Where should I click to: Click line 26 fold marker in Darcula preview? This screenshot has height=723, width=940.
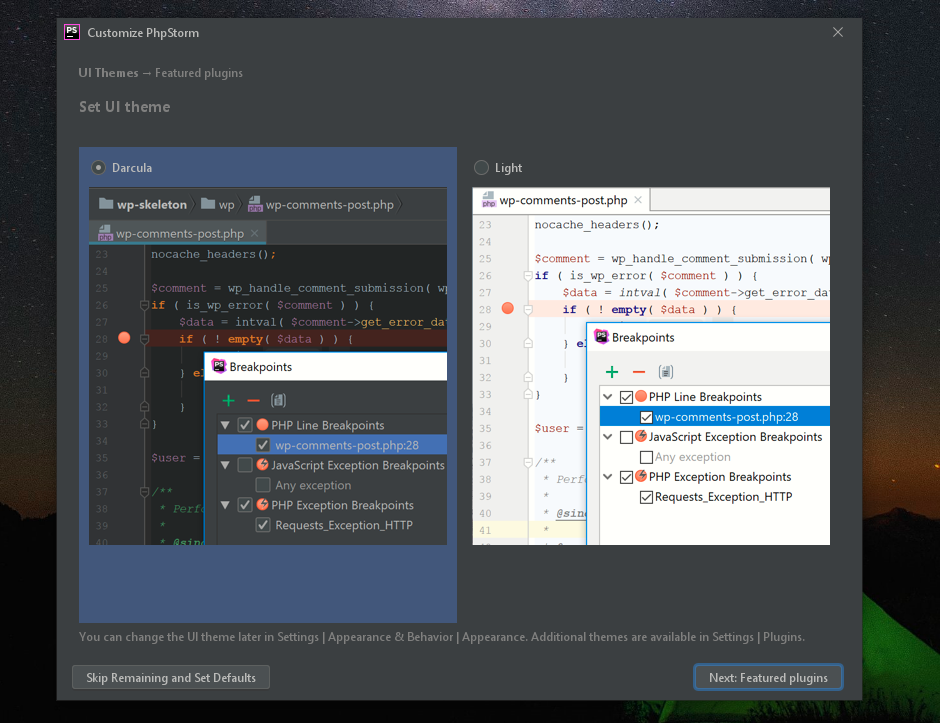click(144, 305)
